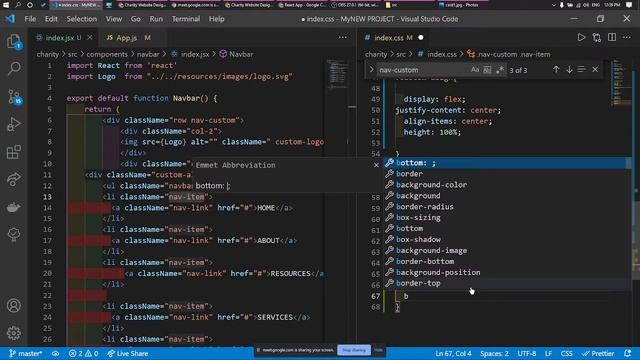The width and height of the screenshot is (640, 360).
Task: Expand the Replace field toggle
Action: [x=371, y=70]
